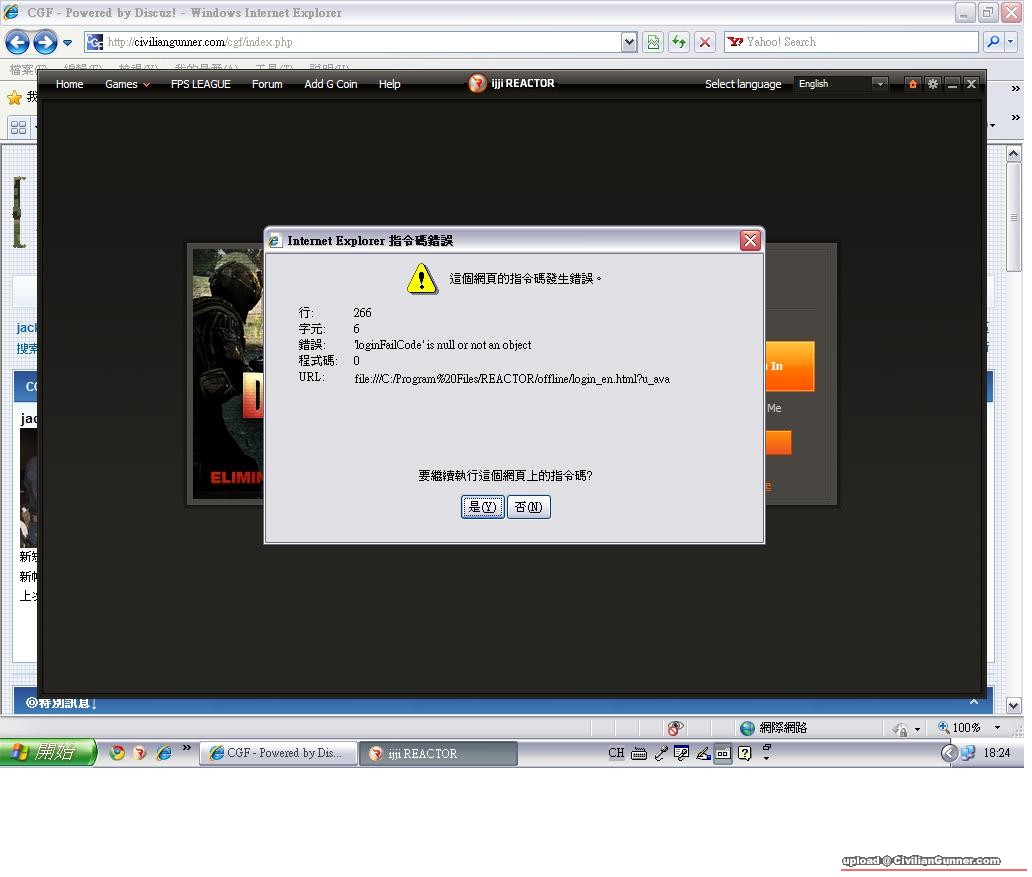The height and width of the screenshot is (877, 1032).
Task: Click the favorites star icon
Action: (14, 97)
